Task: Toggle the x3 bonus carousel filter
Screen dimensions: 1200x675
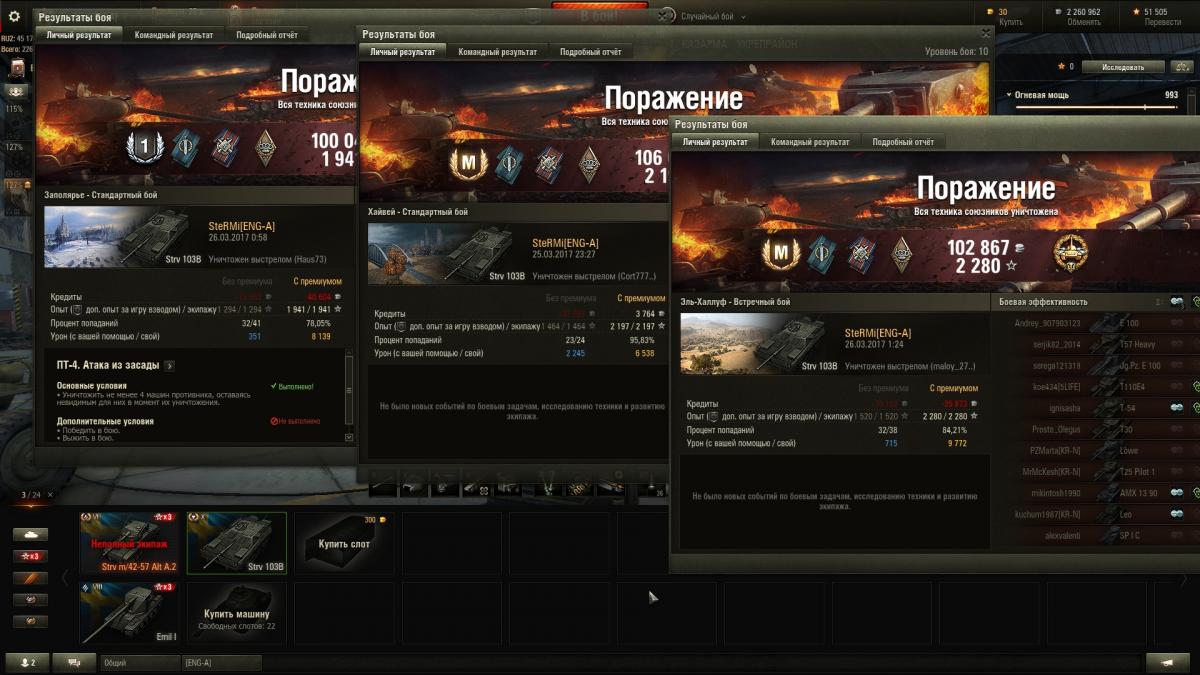Action: coord(30,556)
